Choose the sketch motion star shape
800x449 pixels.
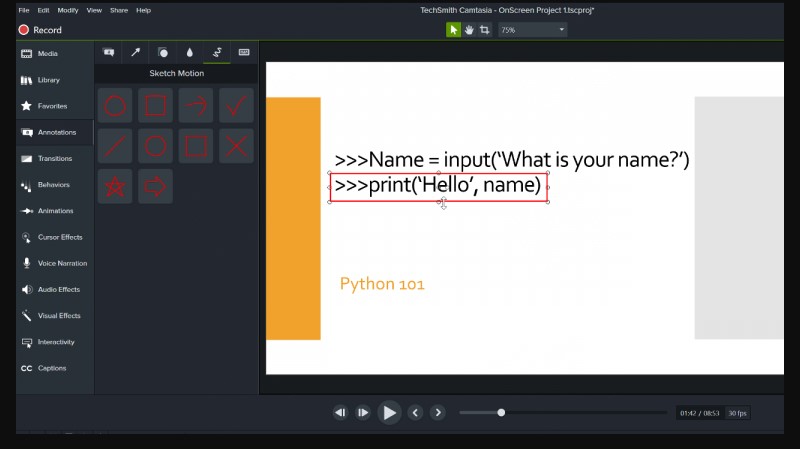[115, 186]
